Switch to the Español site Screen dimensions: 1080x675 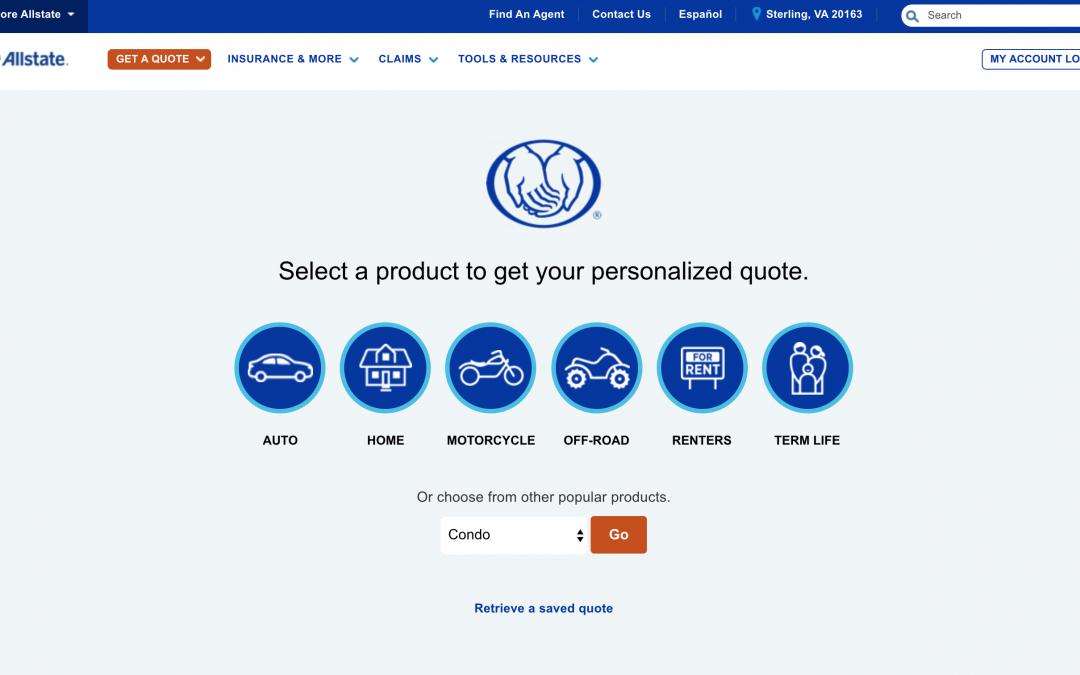tap(700, 14)
